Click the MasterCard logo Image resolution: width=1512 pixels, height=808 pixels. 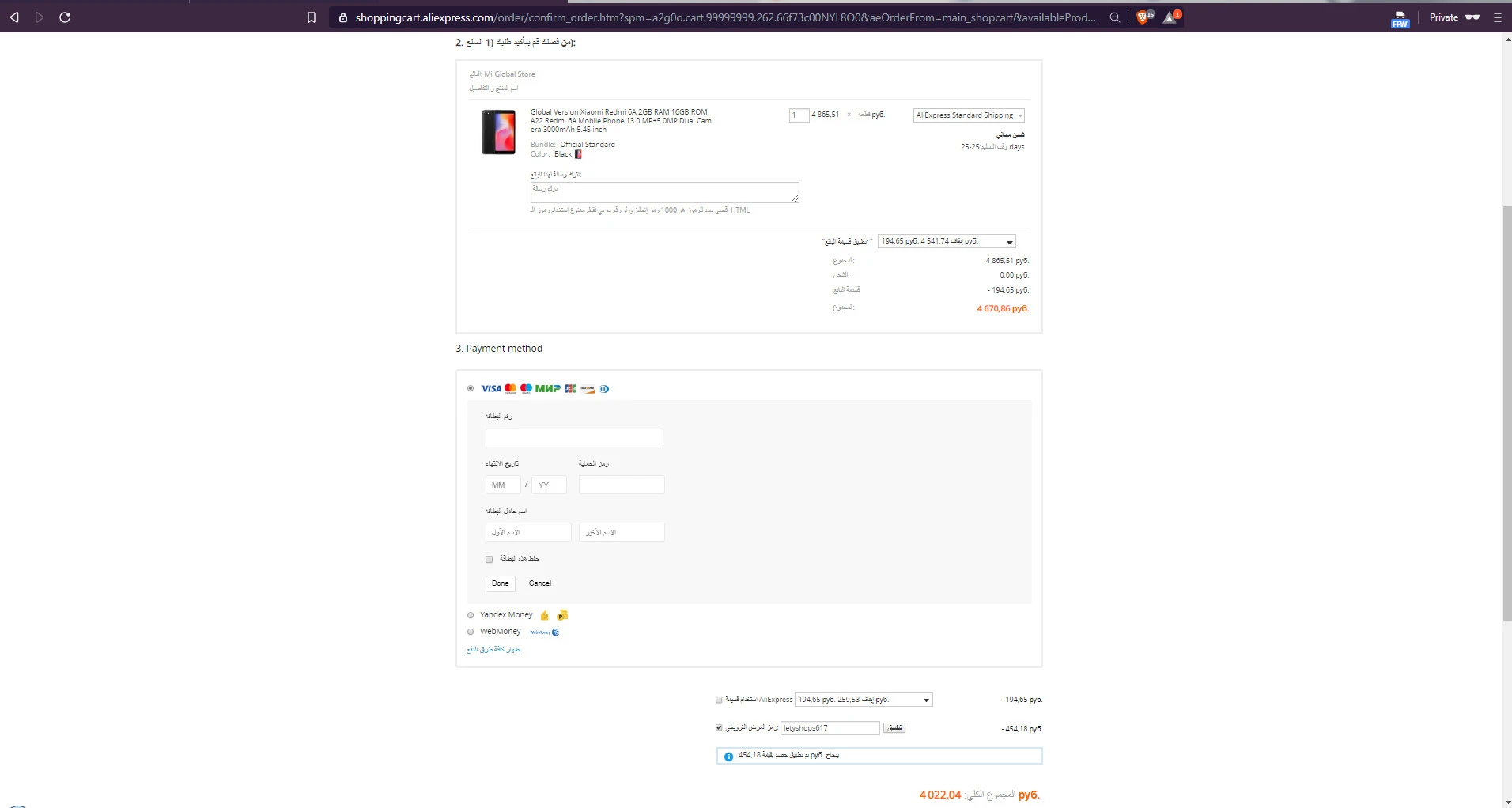coord(510,388)
